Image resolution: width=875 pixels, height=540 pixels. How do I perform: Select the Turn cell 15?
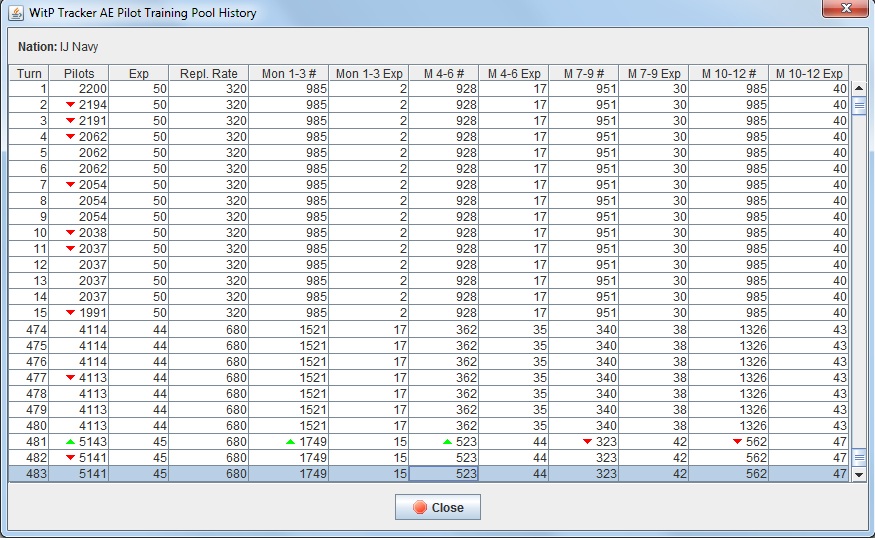pos(29,312)
